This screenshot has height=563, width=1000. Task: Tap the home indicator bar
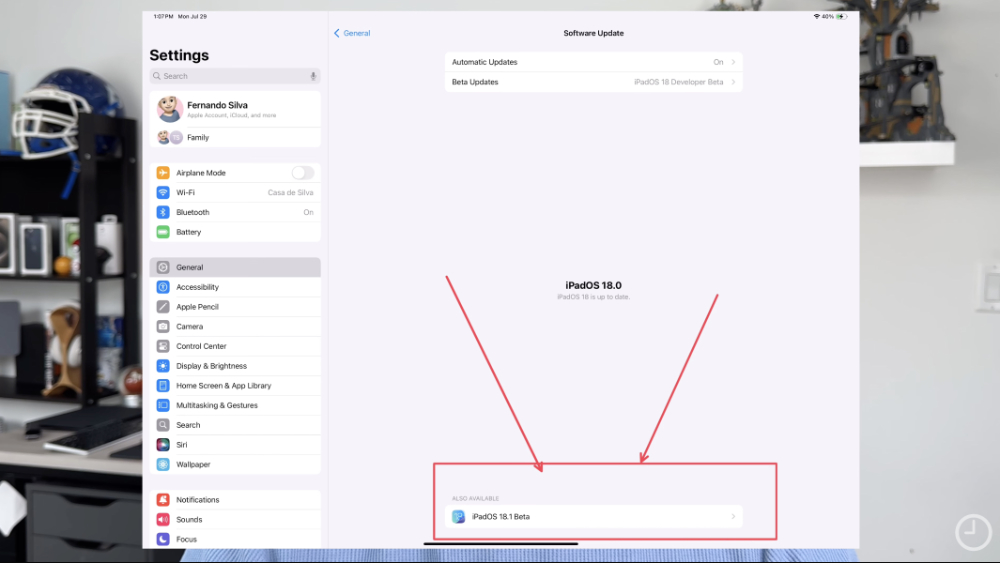click(501, 544)
